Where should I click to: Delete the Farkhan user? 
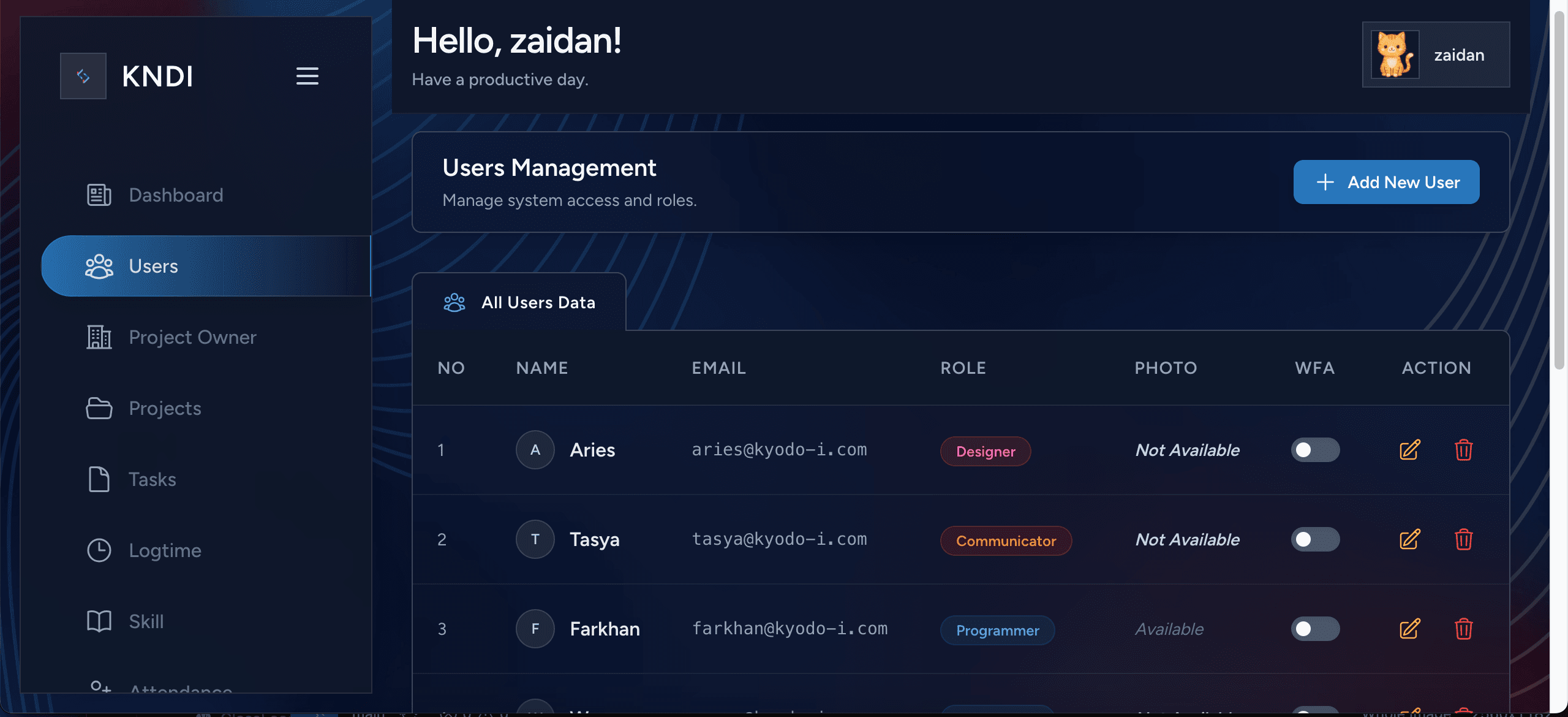(x=1463, y=629)
